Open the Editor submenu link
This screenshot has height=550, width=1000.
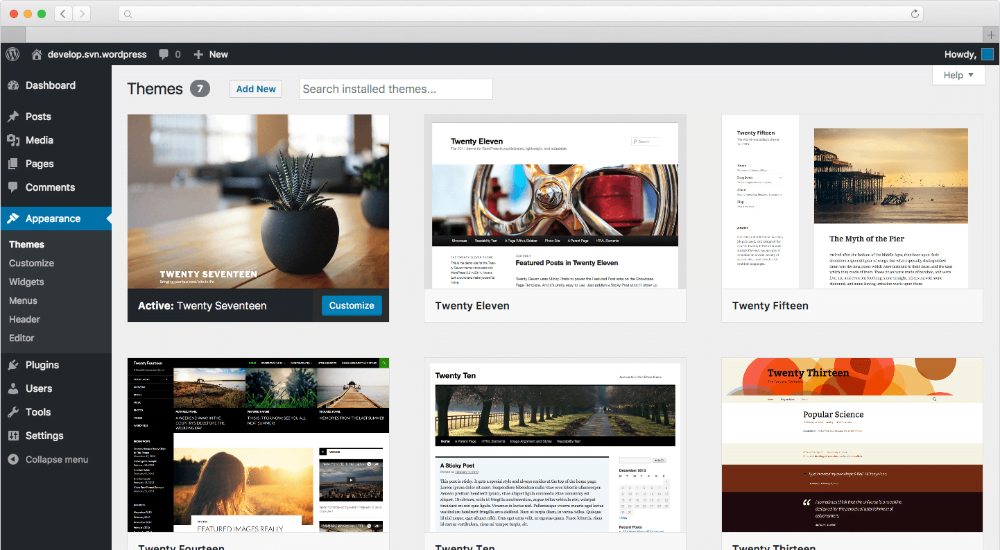pyautogui.click(x=22, y=338)
